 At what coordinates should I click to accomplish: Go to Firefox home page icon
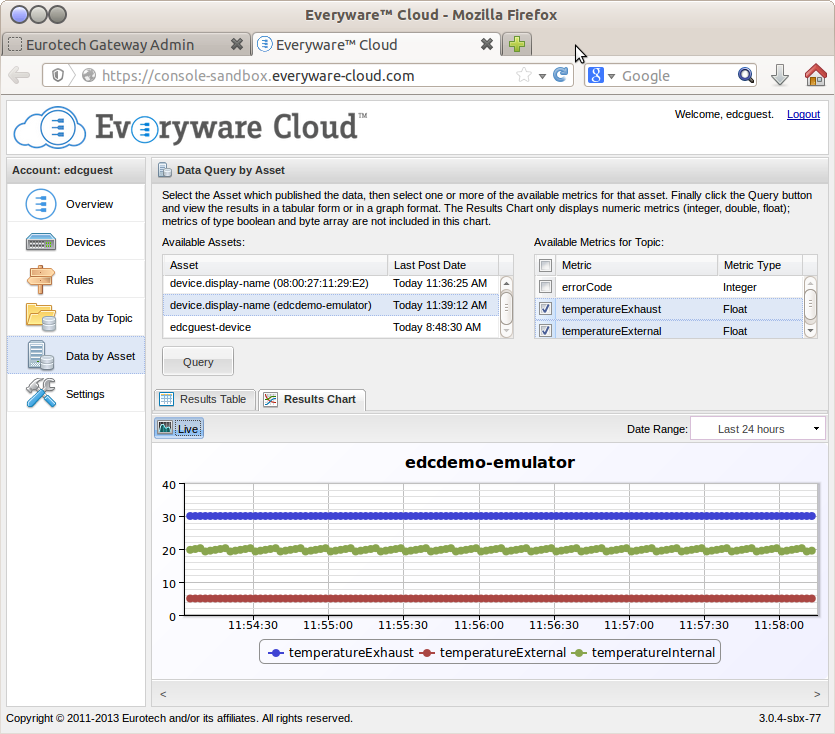(x=815, y=75)
